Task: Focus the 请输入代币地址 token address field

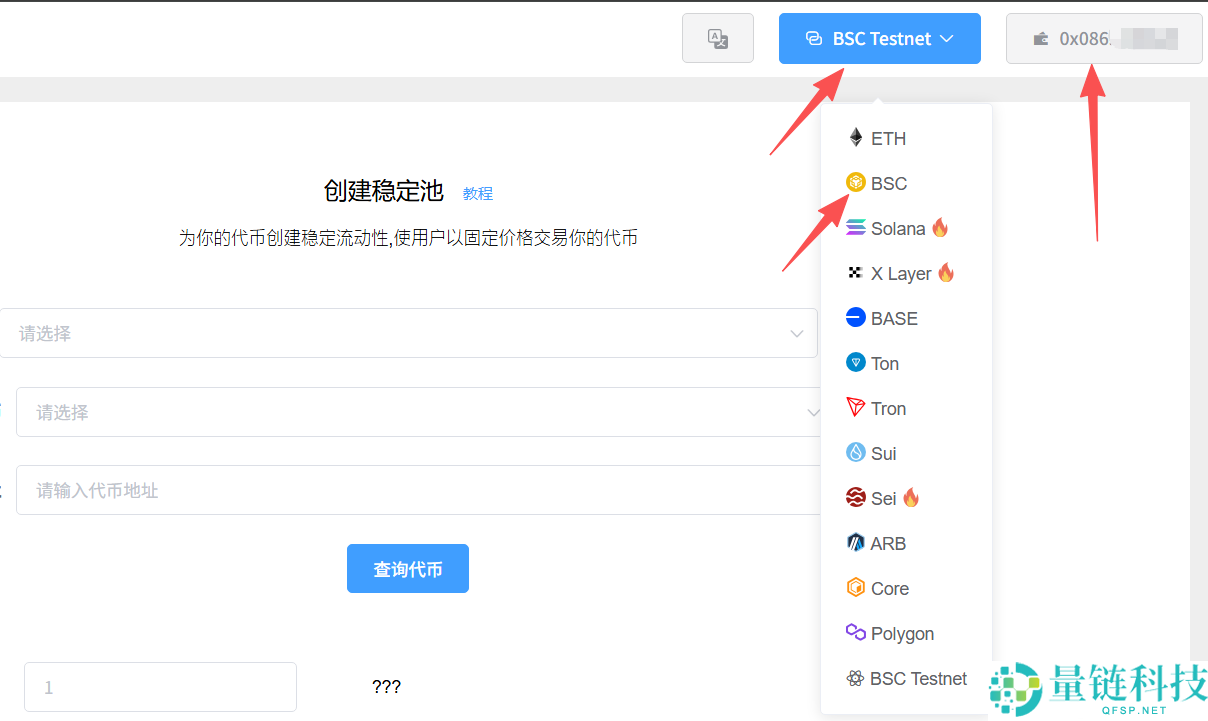Action: click(x=418, y=490)
